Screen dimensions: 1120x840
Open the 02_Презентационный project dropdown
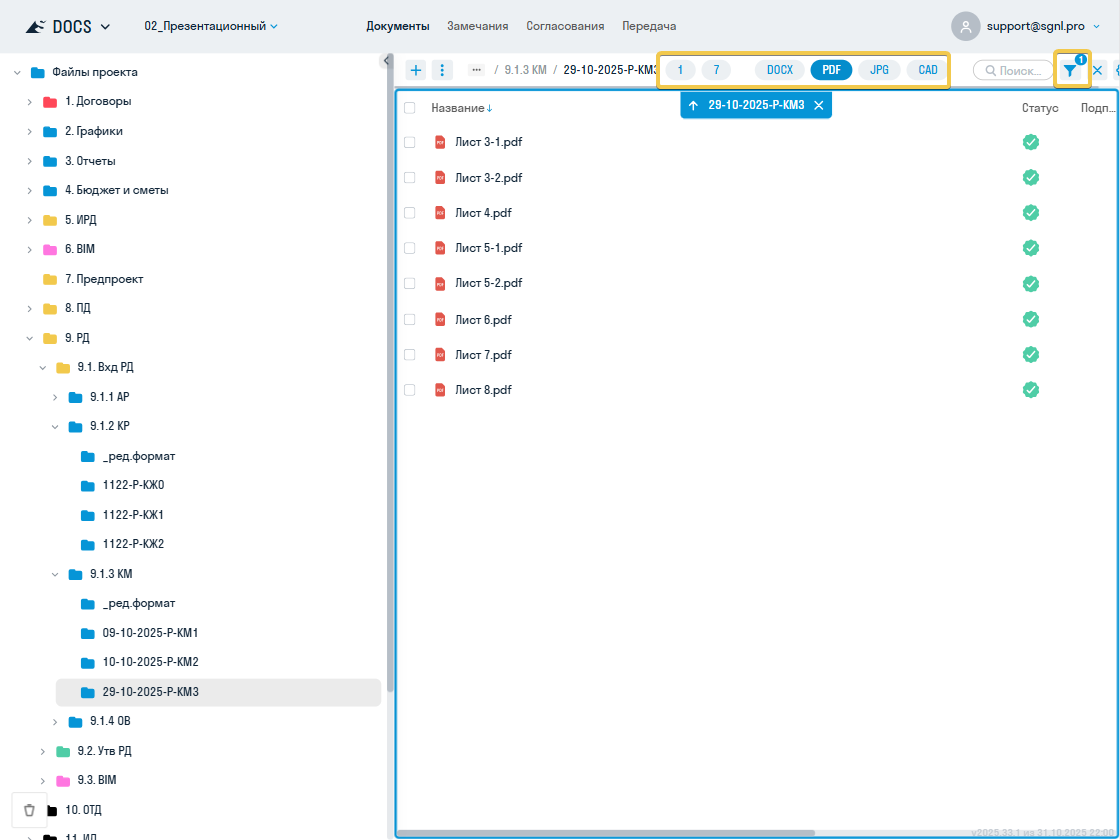click(211, 26)
